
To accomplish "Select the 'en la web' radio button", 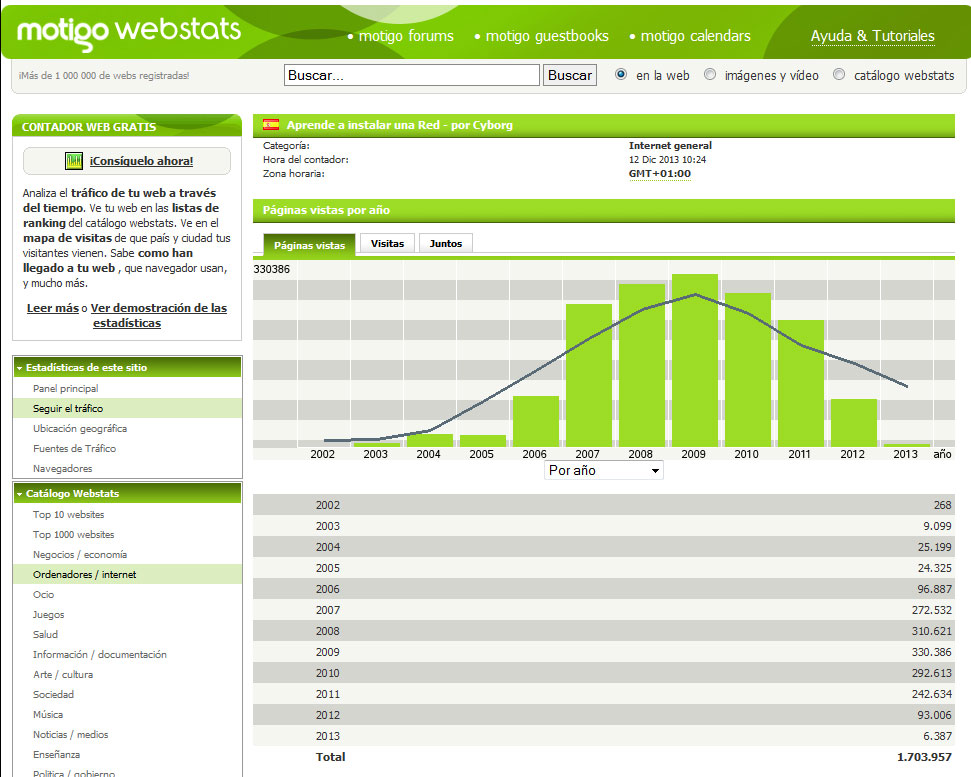I will coord(621,75).
